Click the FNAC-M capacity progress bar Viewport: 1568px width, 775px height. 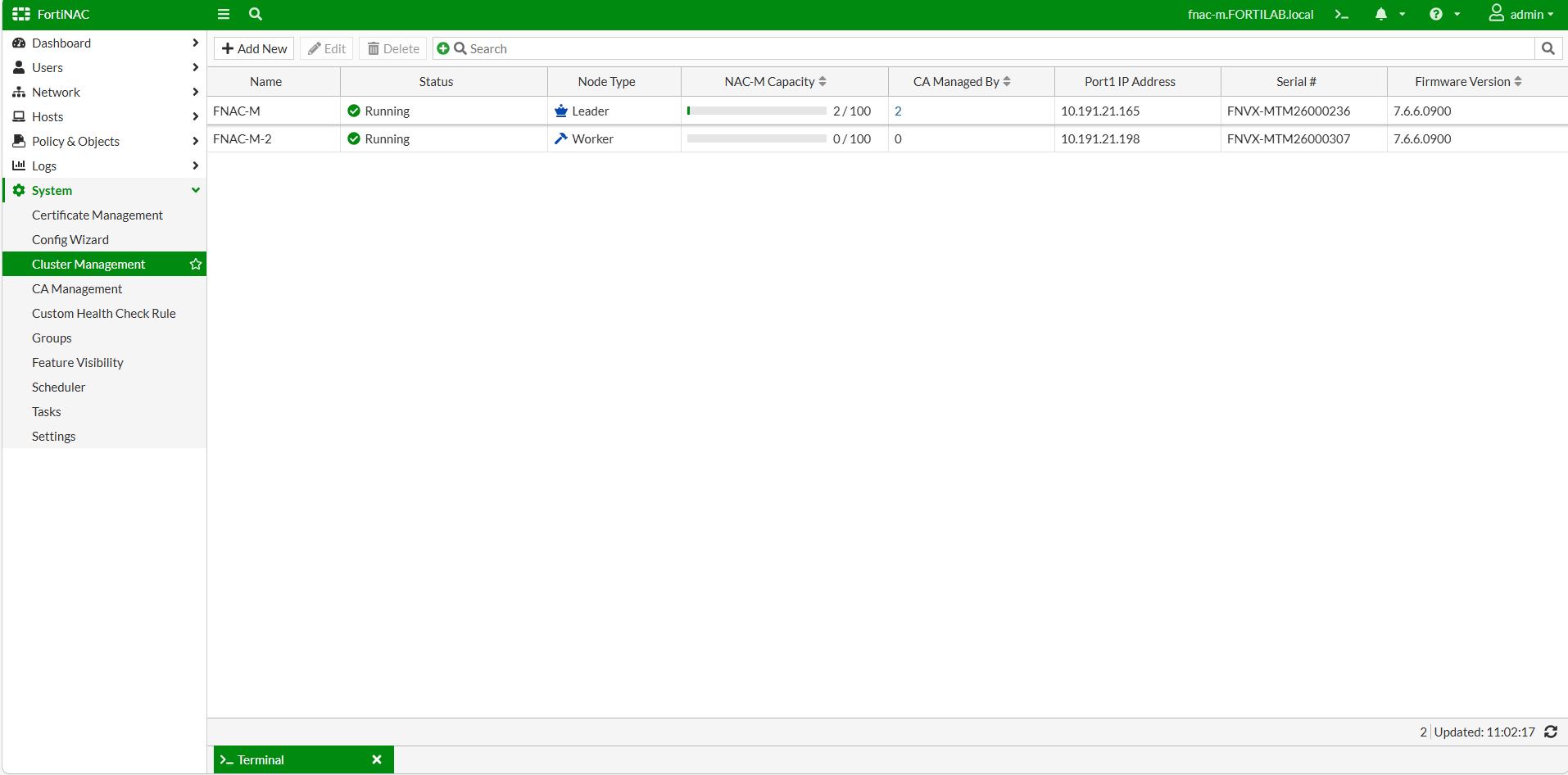pyautogui.click(x=757, y=111)
